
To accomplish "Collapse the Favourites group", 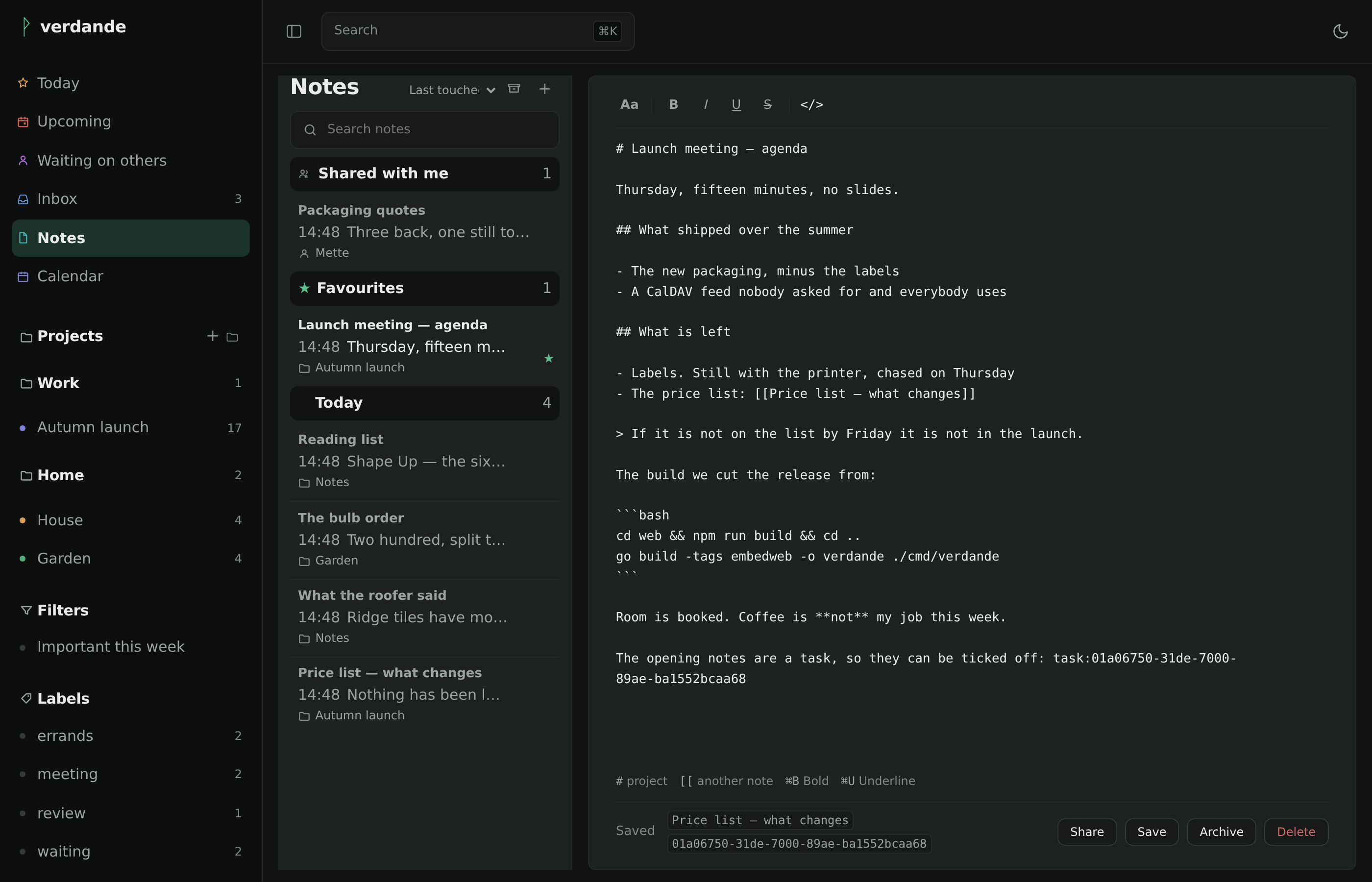I will 424,288.
